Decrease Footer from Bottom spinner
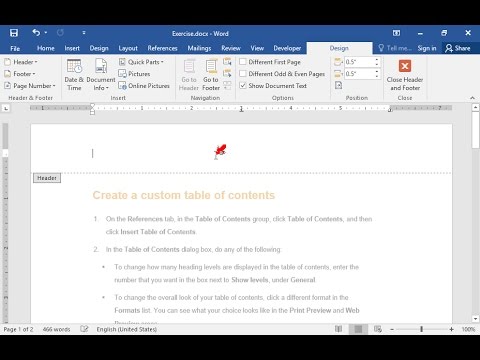 377,76
